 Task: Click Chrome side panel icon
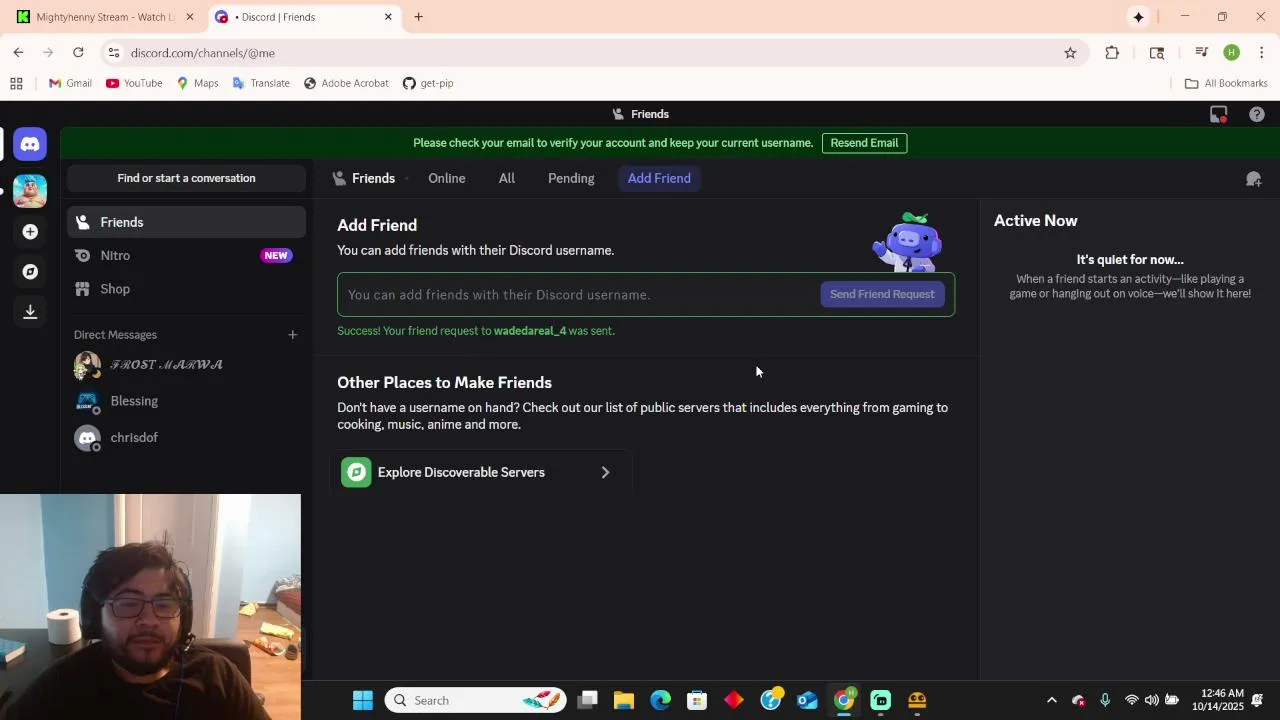(x=1157, y=53)
